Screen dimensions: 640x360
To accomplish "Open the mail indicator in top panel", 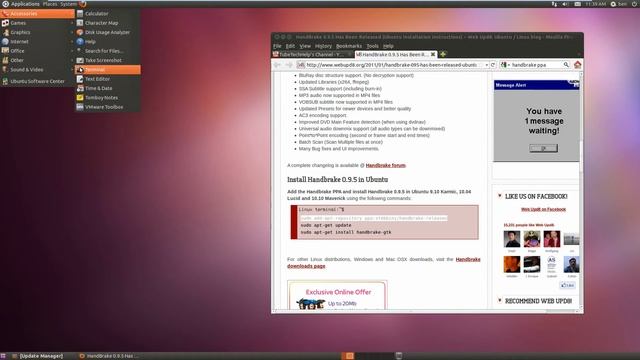I will (577, 4).
